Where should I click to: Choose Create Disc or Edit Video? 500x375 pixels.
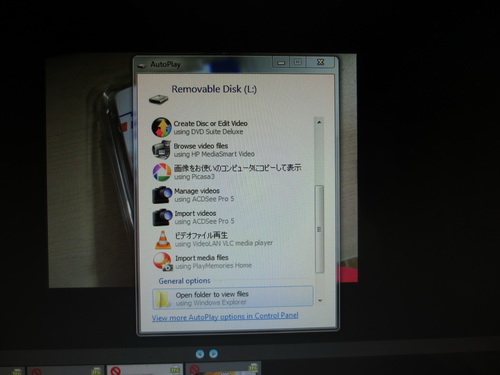click(233, 127)
